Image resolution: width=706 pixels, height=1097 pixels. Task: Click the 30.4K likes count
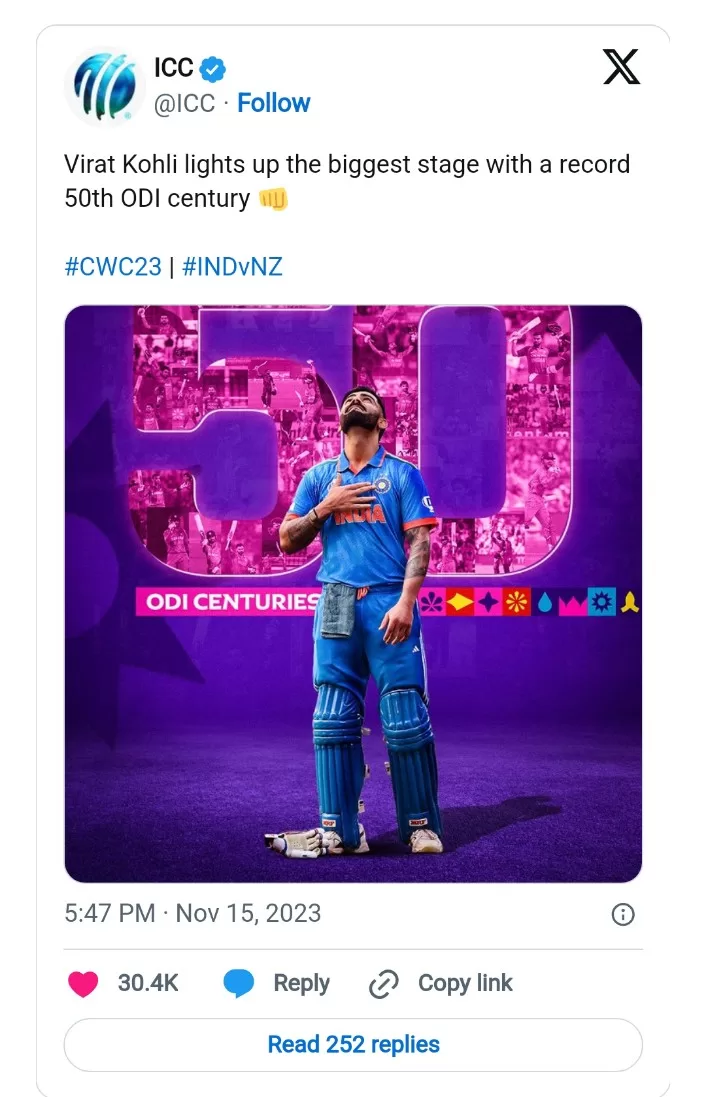click(x=148, y=984)
